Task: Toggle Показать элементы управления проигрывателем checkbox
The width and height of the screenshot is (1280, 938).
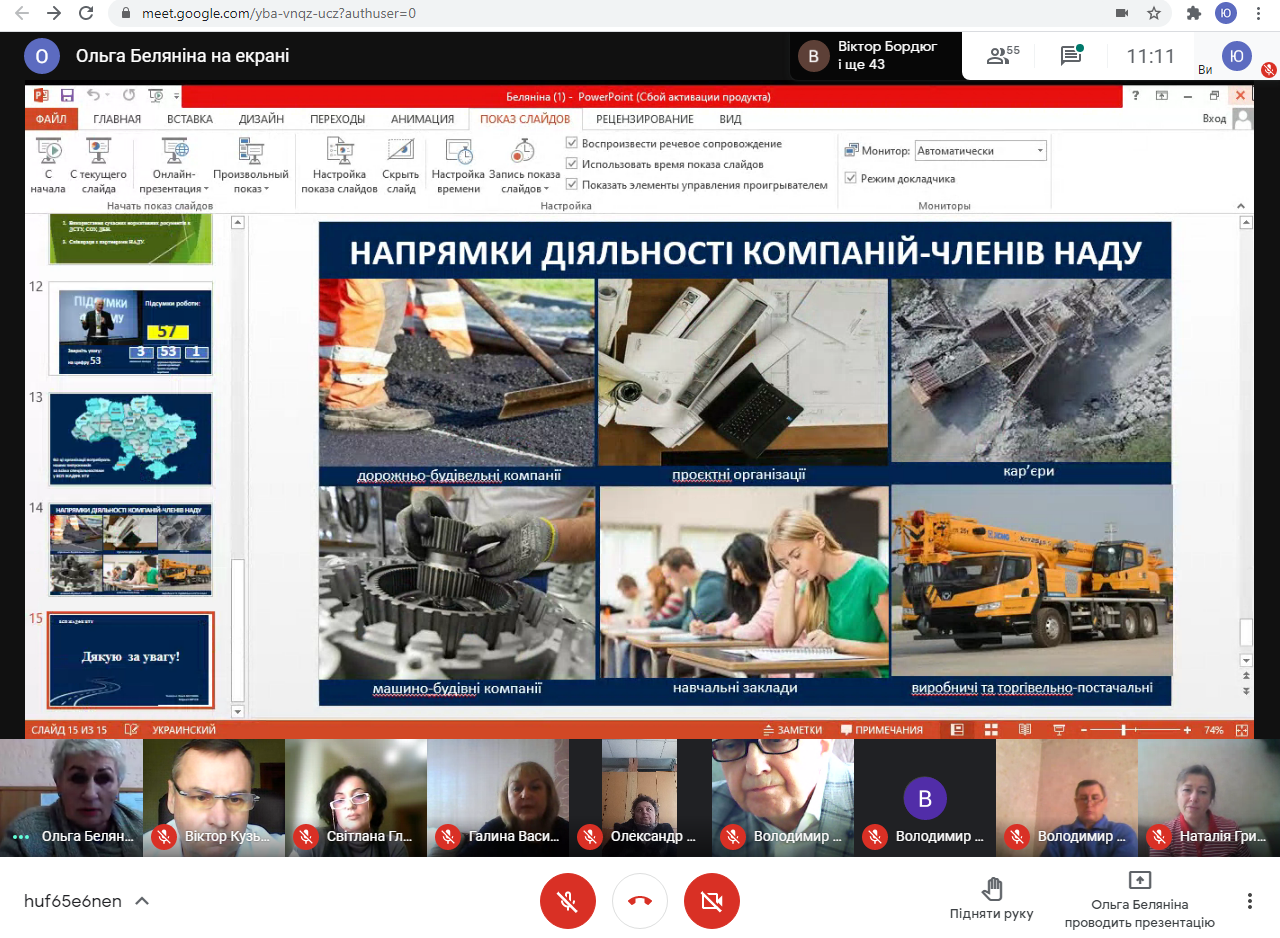Action: 572,185
